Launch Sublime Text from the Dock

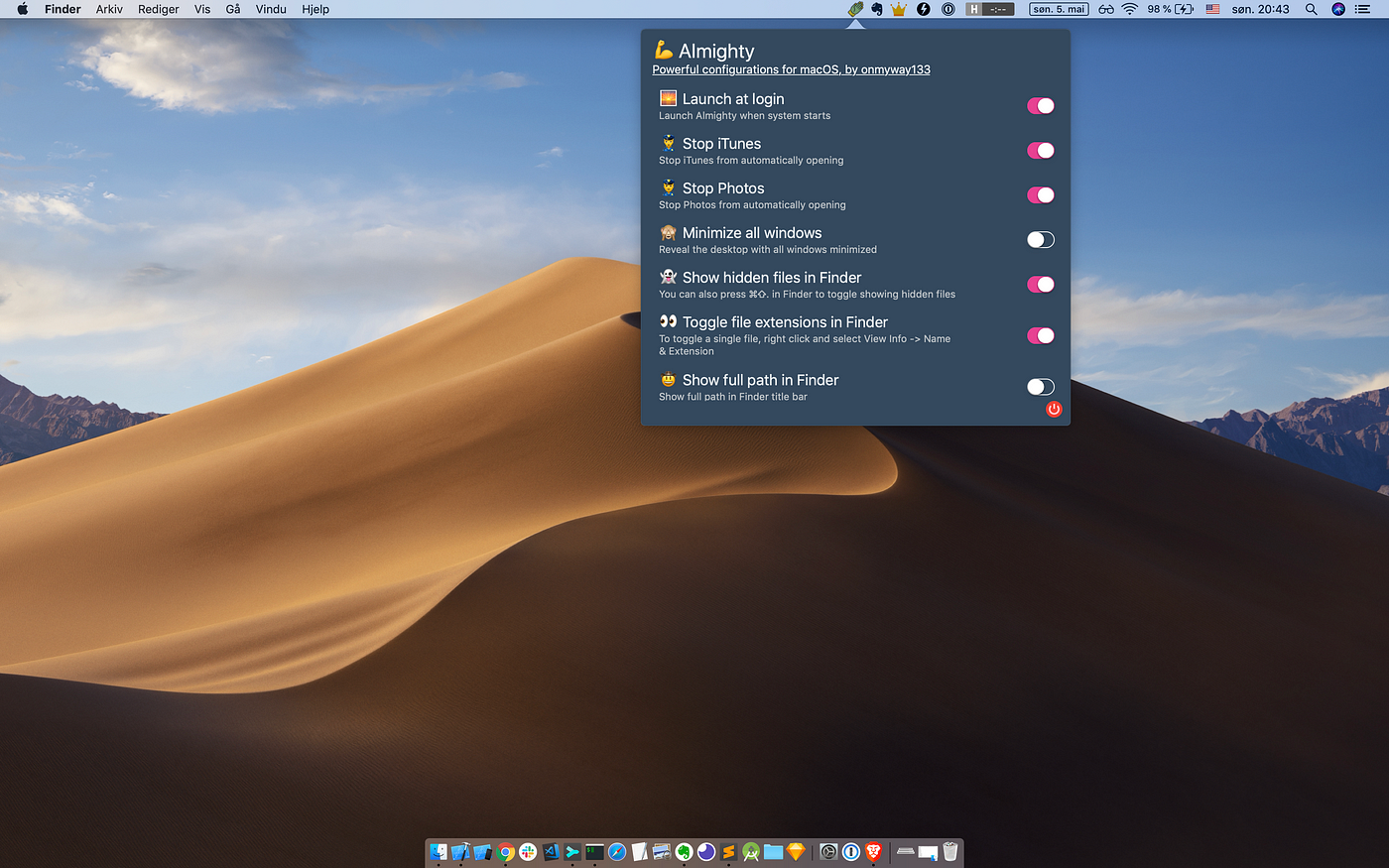(x=728, y=851)
